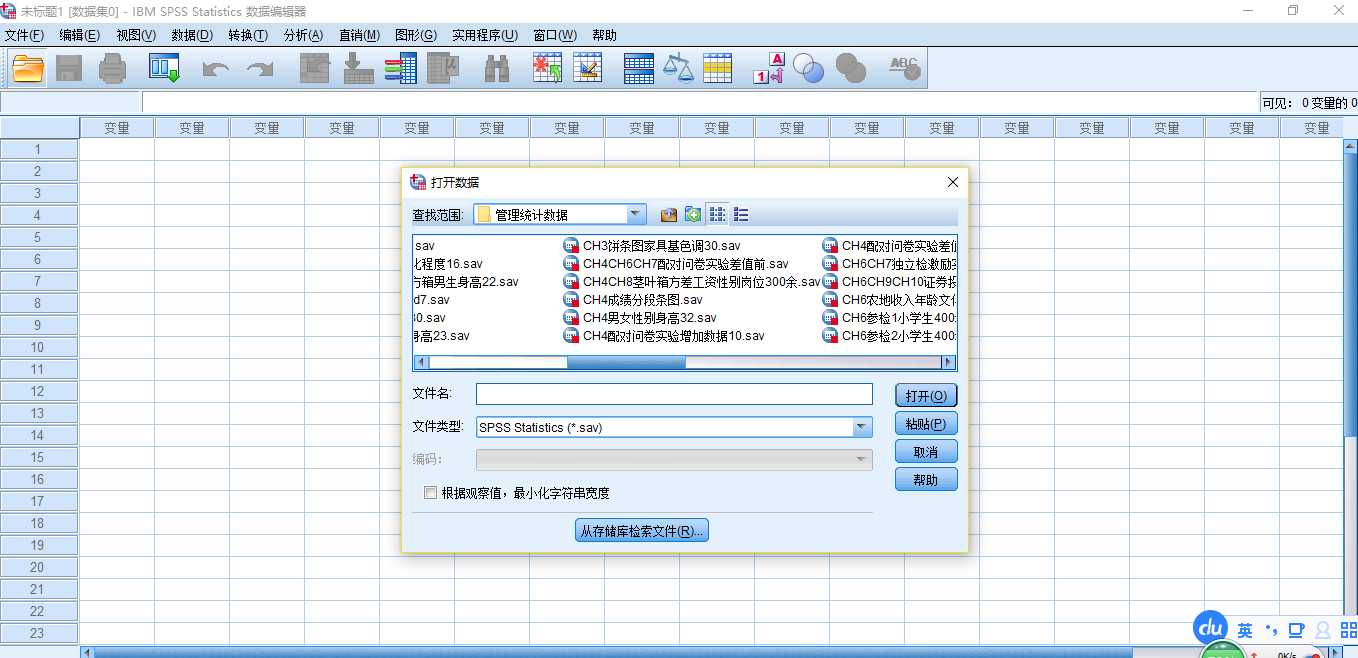Select the file starting with CH6CH9CH10证券
Screen dimensions: 1358x658
(890, 282)
